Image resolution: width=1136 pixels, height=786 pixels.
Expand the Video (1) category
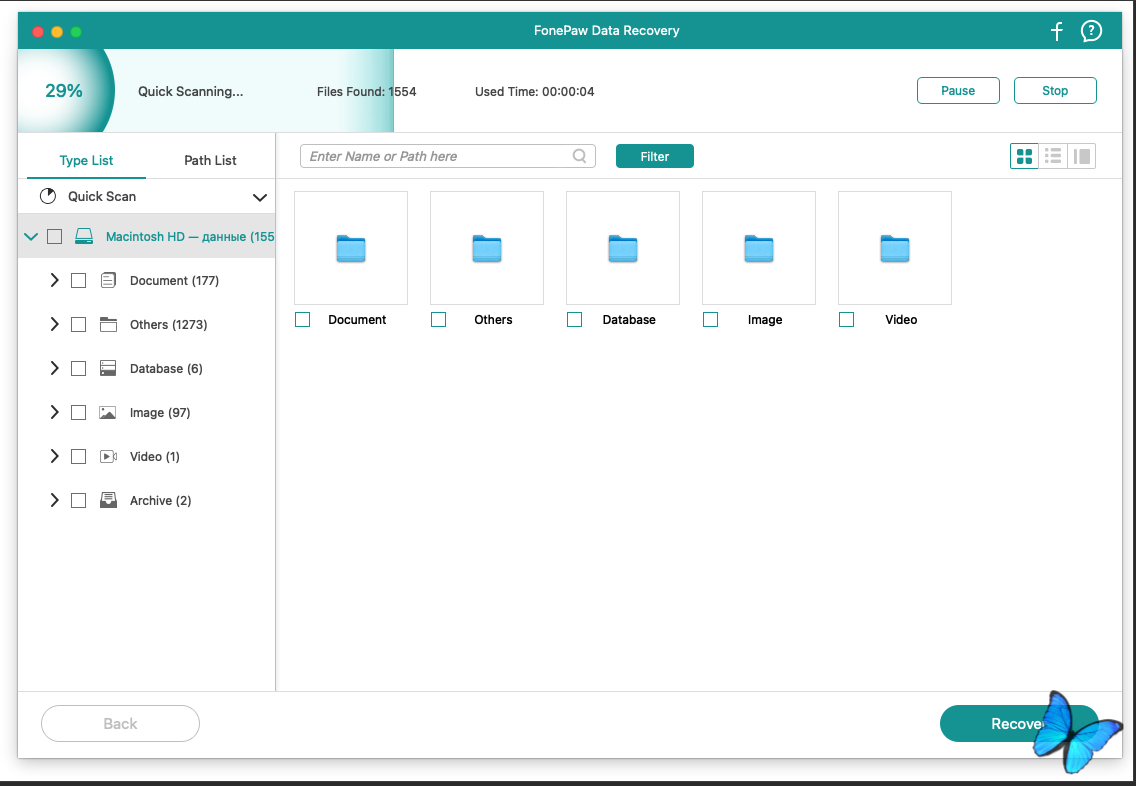click(55, 457)
